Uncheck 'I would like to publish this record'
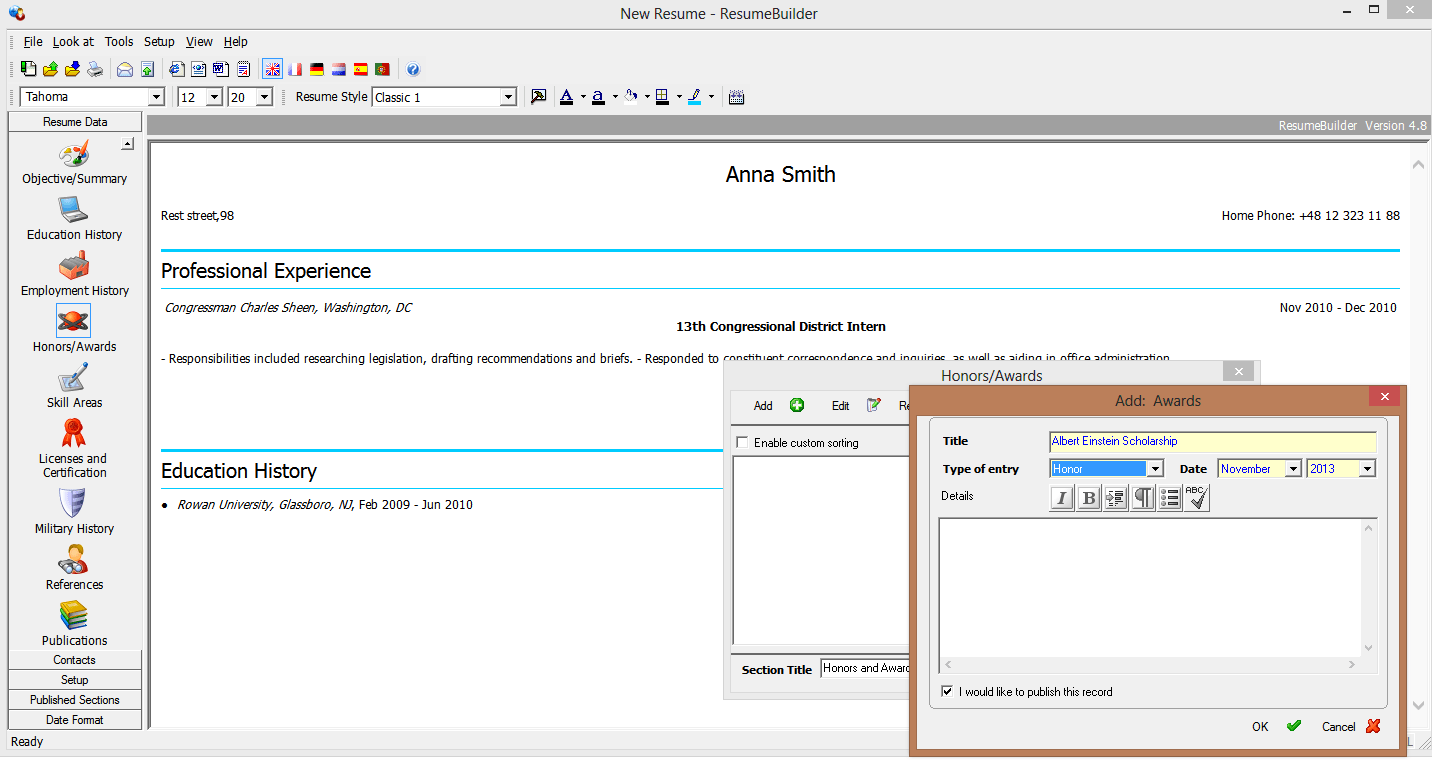Screen dimensions: 1432x760 pyautogui.click(x=947, y=692)
